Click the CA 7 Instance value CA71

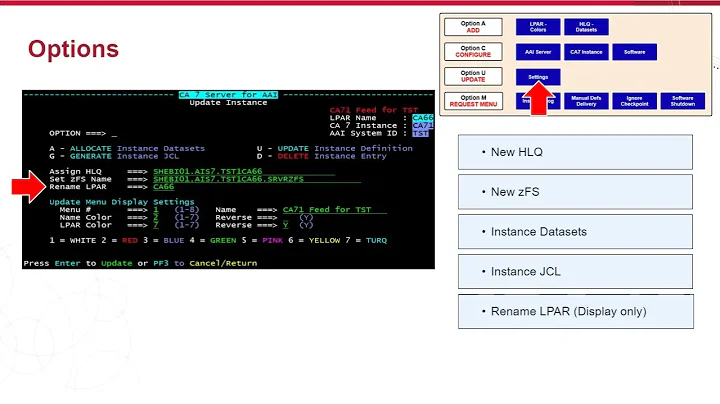tap(422, 126)
